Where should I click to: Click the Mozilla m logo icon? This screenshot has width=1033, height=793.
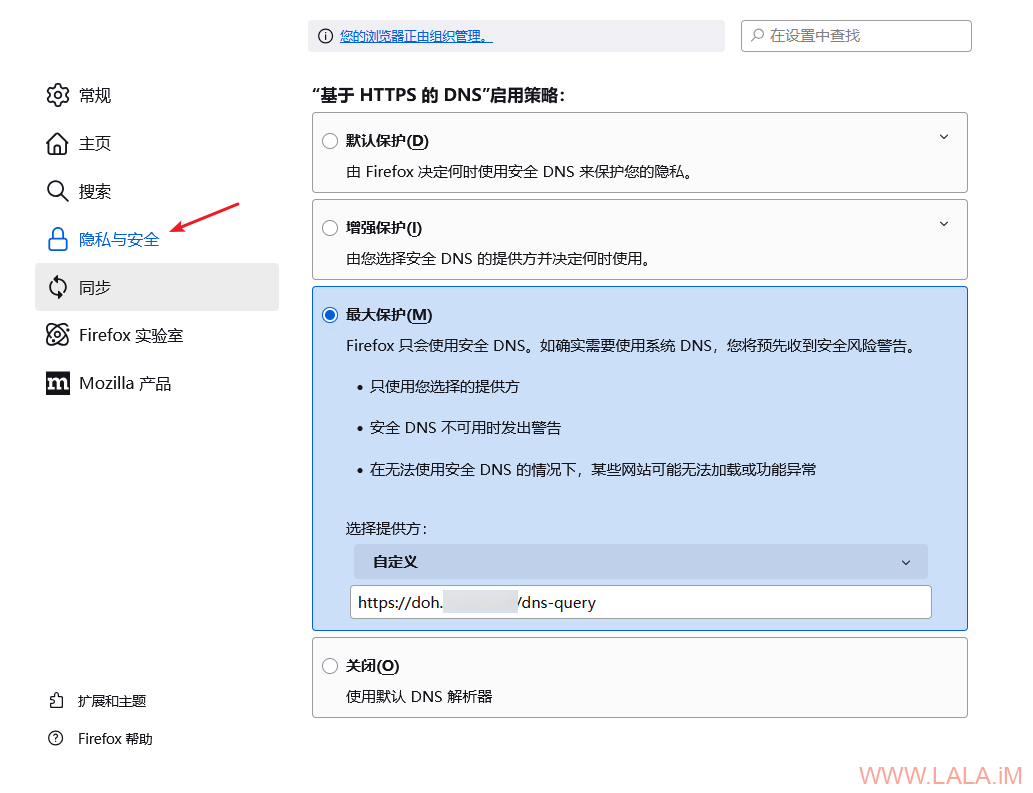(x=57, y=383)
